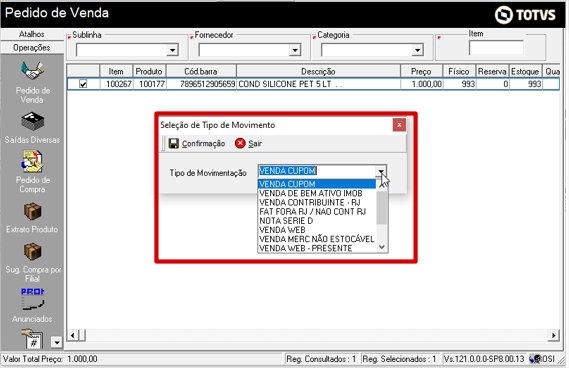Click Valor Total Preço in status bar
Screen dimensions: 569x368
(50, 359)
